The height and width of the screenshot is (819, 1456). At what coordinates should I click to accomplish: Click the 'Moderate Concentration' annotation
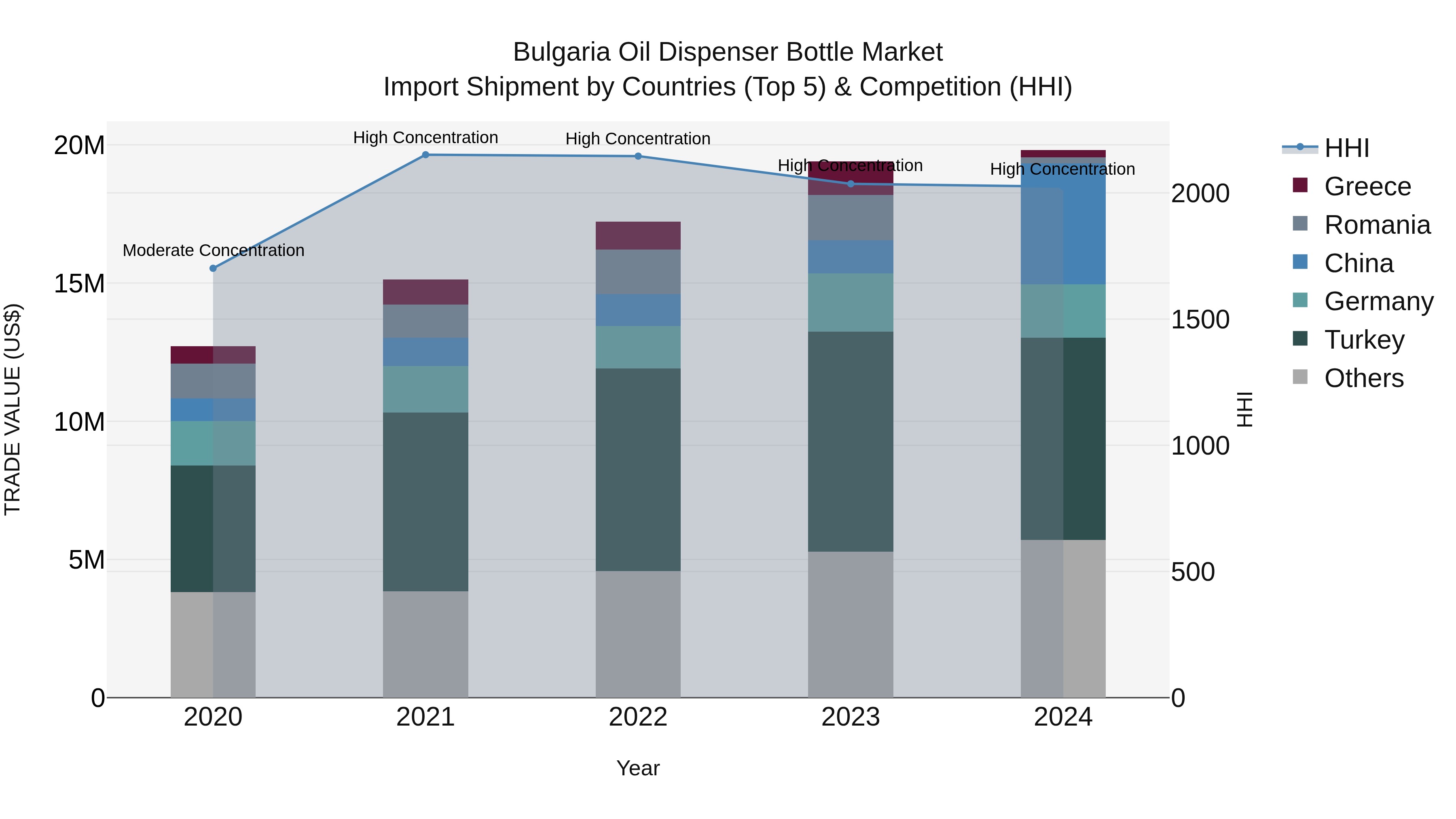pos(214,250)
